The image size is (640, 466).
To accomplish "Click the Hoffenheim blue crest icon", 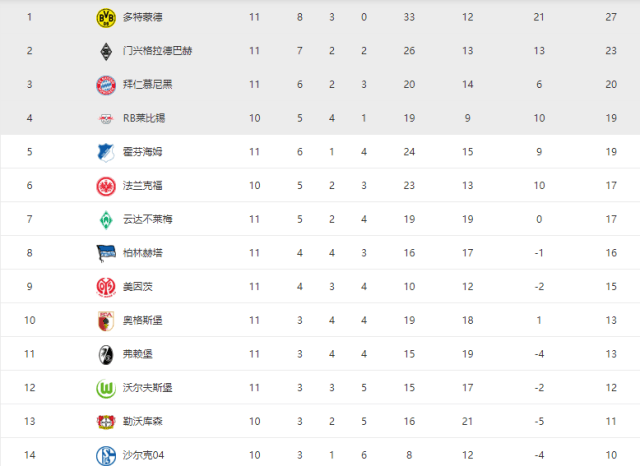I will pos(105,153).
